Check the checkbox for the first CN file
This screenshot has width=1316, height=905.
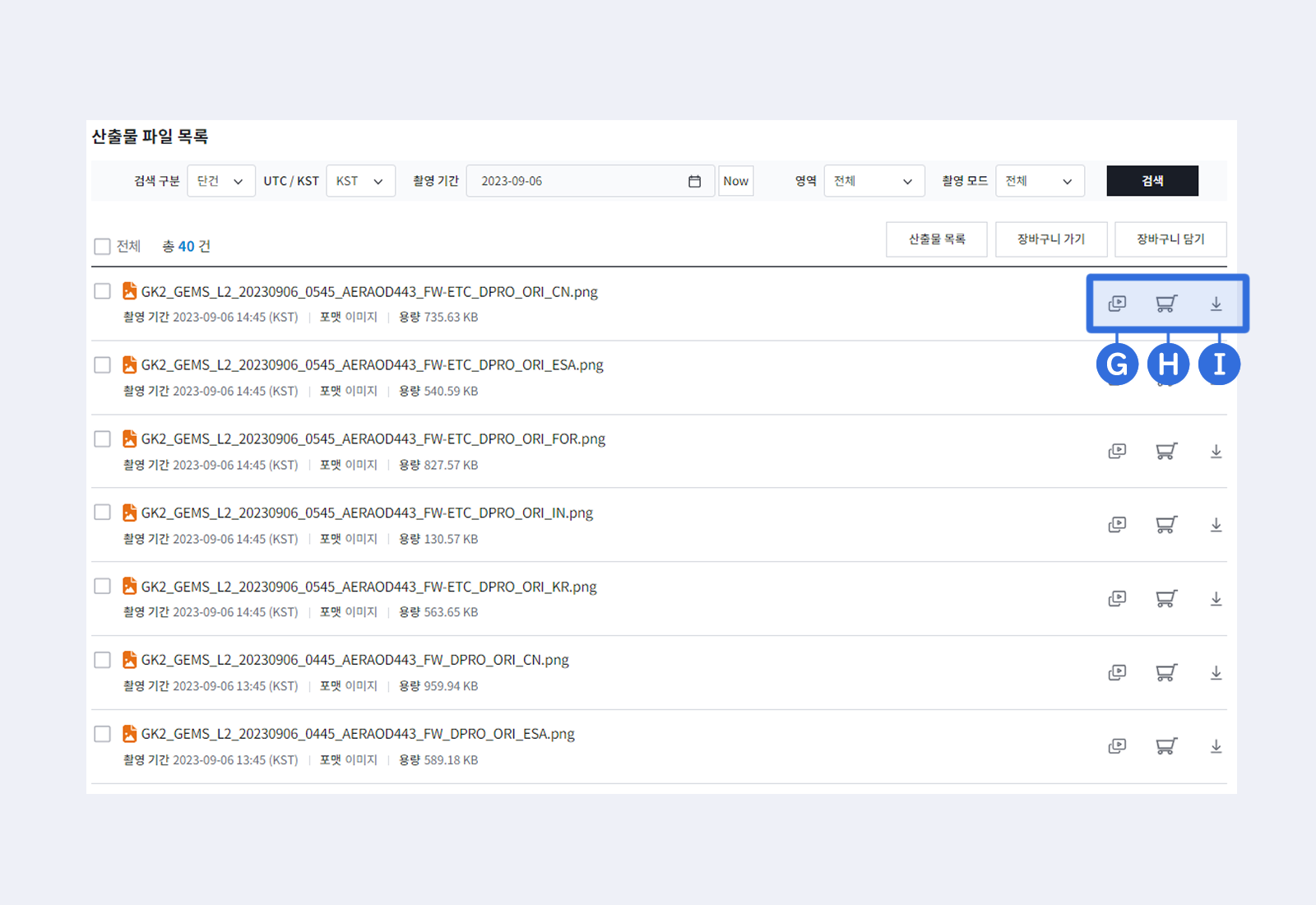pos(102,290)
